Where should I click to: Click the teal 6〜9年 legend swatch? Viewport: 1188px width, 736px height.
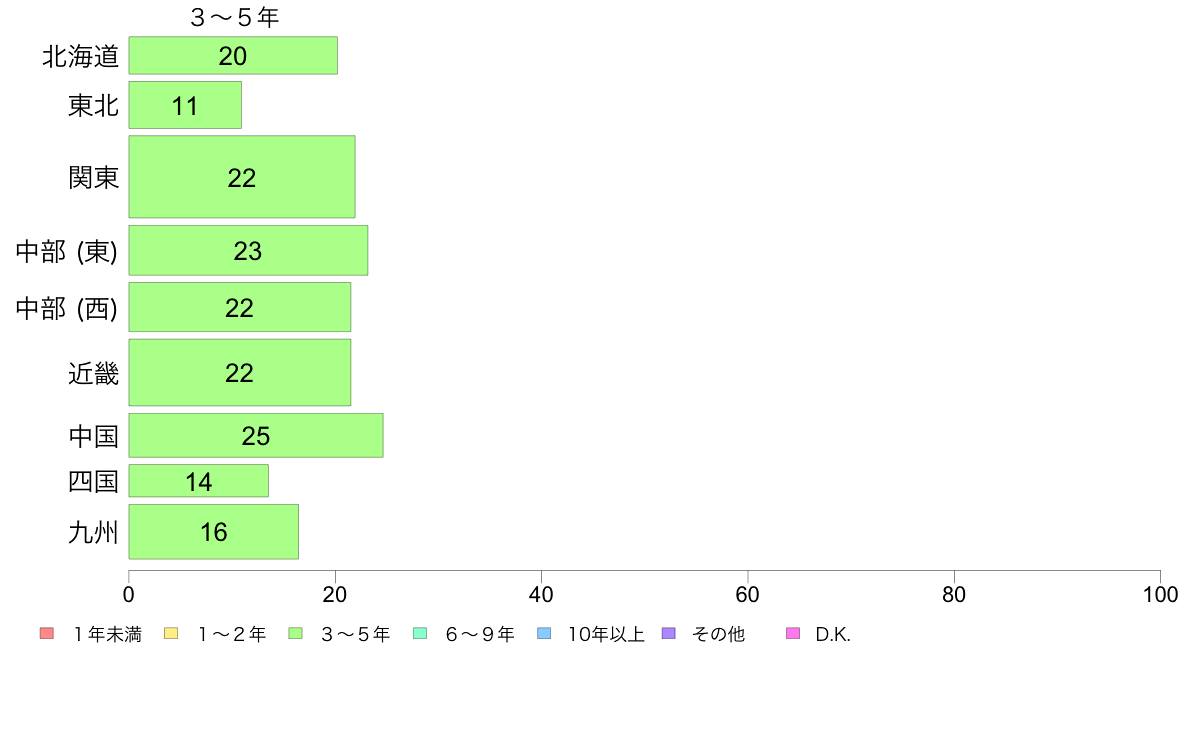click(x=420, y=634)
